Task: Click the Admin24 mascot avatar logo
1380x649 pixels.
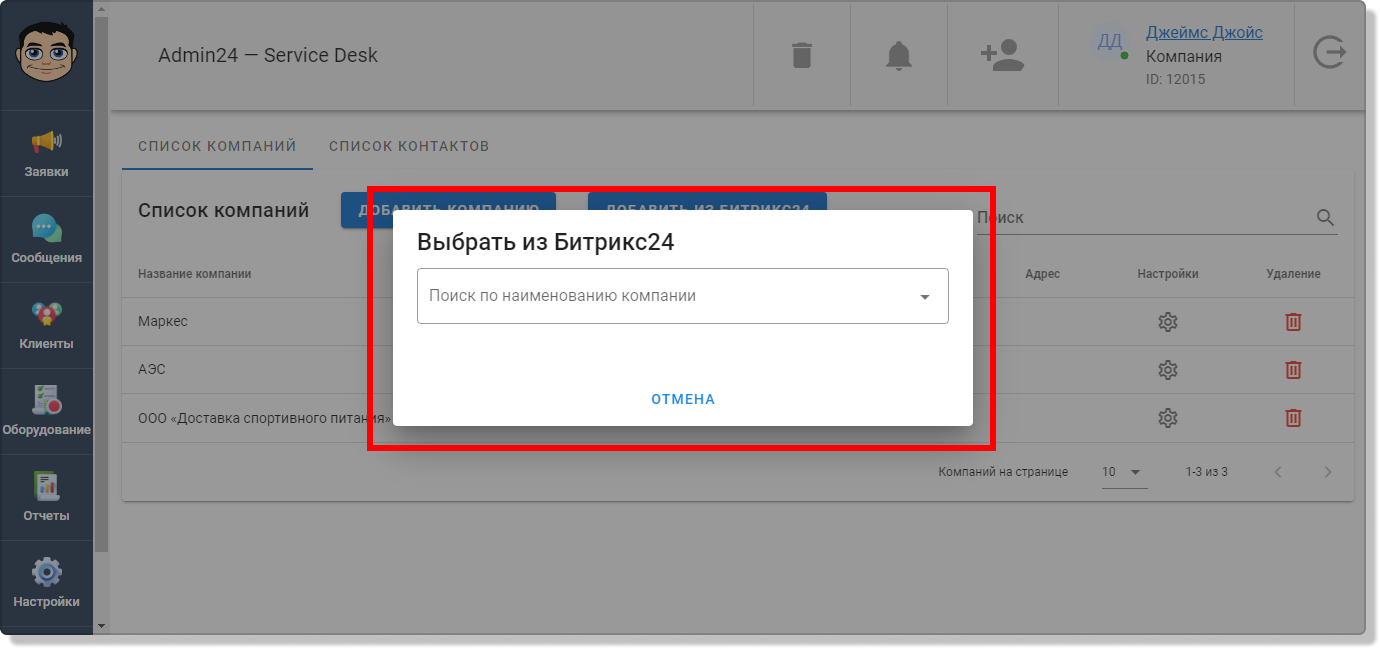Action: click(46, 53)
